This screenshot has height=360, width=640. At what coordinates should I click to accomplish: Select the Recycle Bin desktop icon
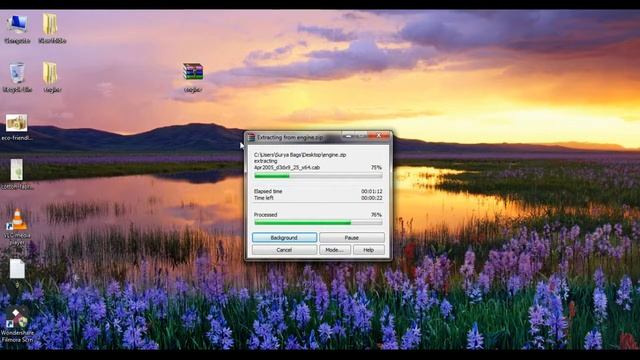17,77
